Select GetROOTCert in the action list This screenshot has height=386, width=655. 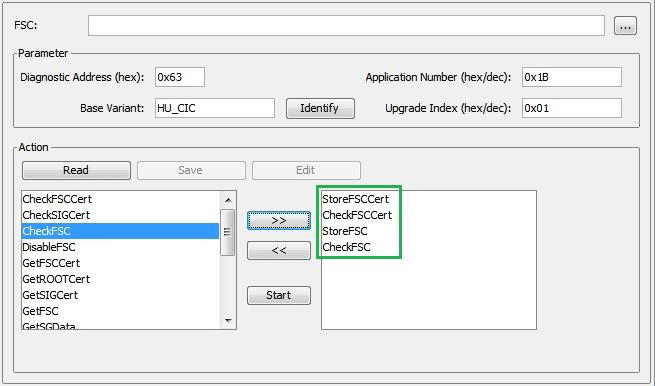120,279
